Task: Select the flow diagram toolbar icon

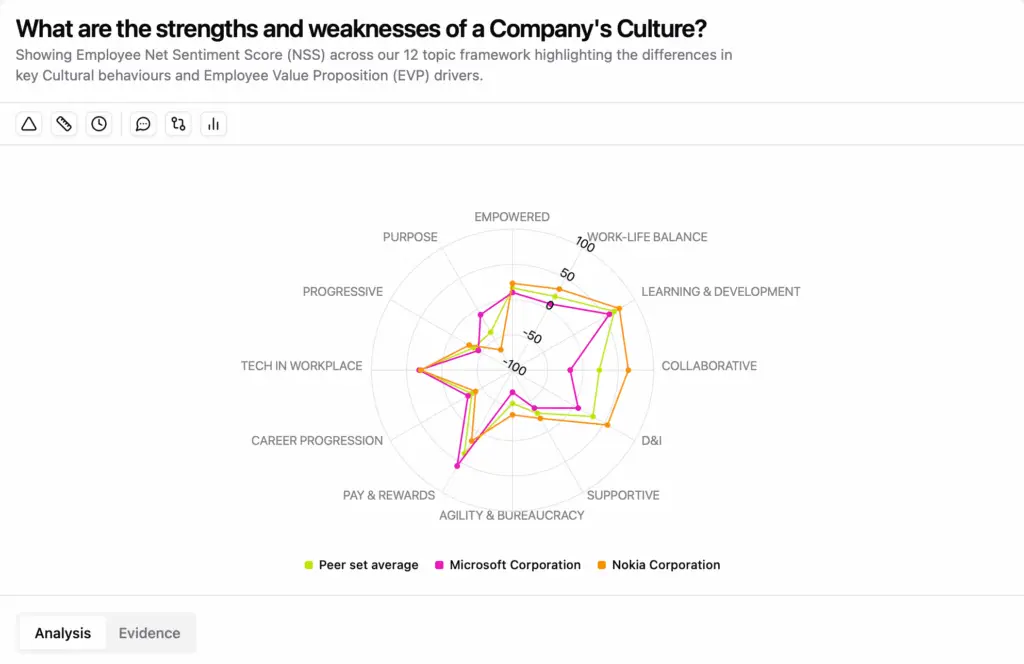Action: 177,123
